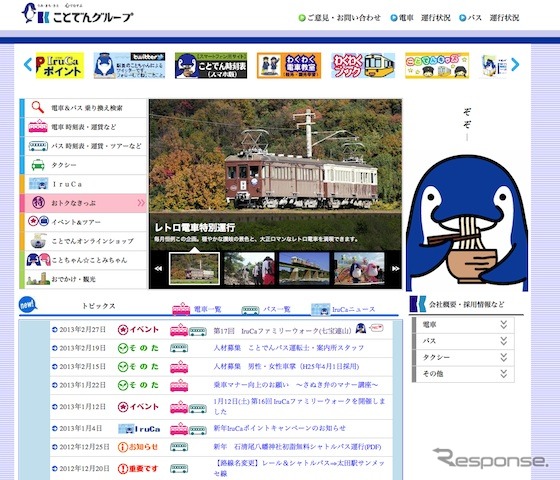
Task: Click the おでかけ・観光 cityscape icon
Action: click(x=38, y=279)
